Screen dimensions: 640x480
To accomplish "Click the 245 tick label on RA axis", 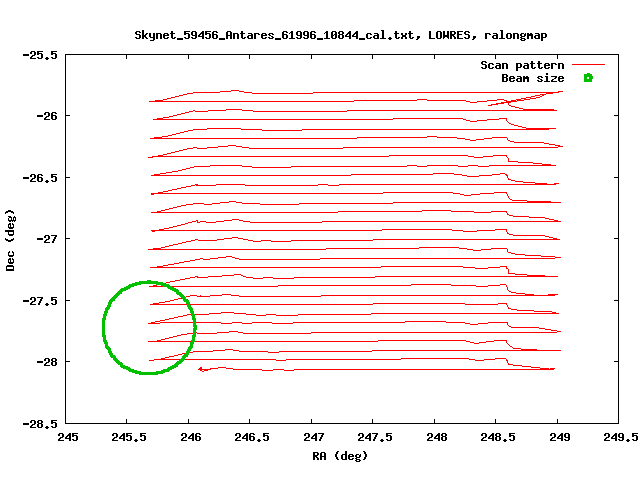I will tap(68, 437).
